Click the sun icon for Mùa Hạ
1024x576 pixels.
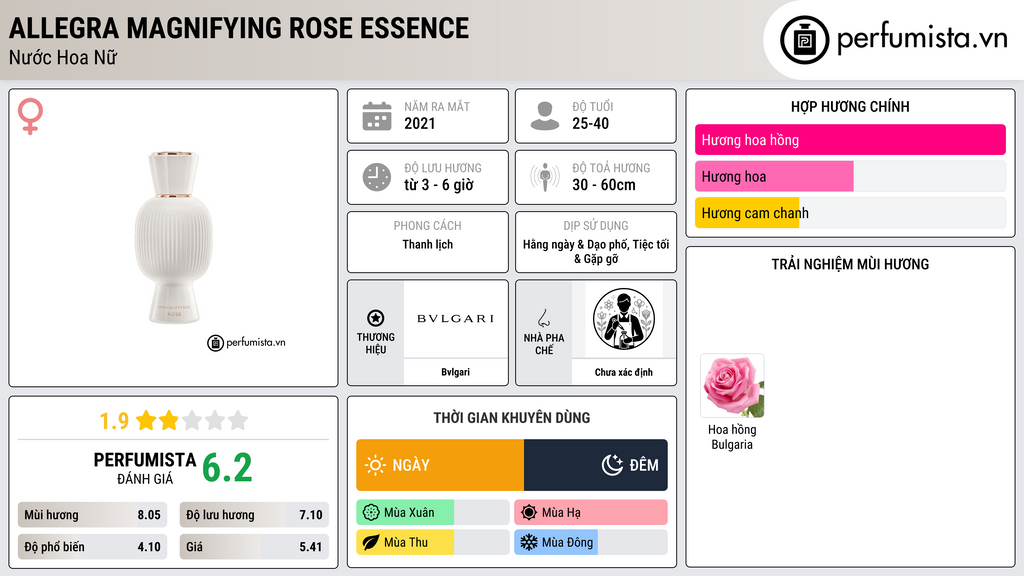coord(529,513)
